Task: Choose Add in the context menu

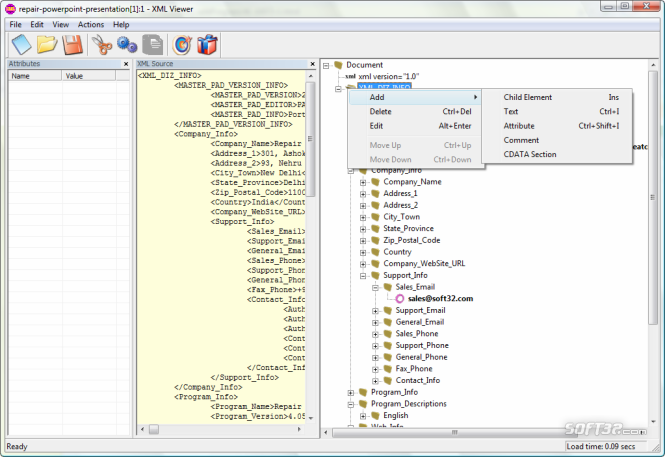Action: (x=415, y=97)
